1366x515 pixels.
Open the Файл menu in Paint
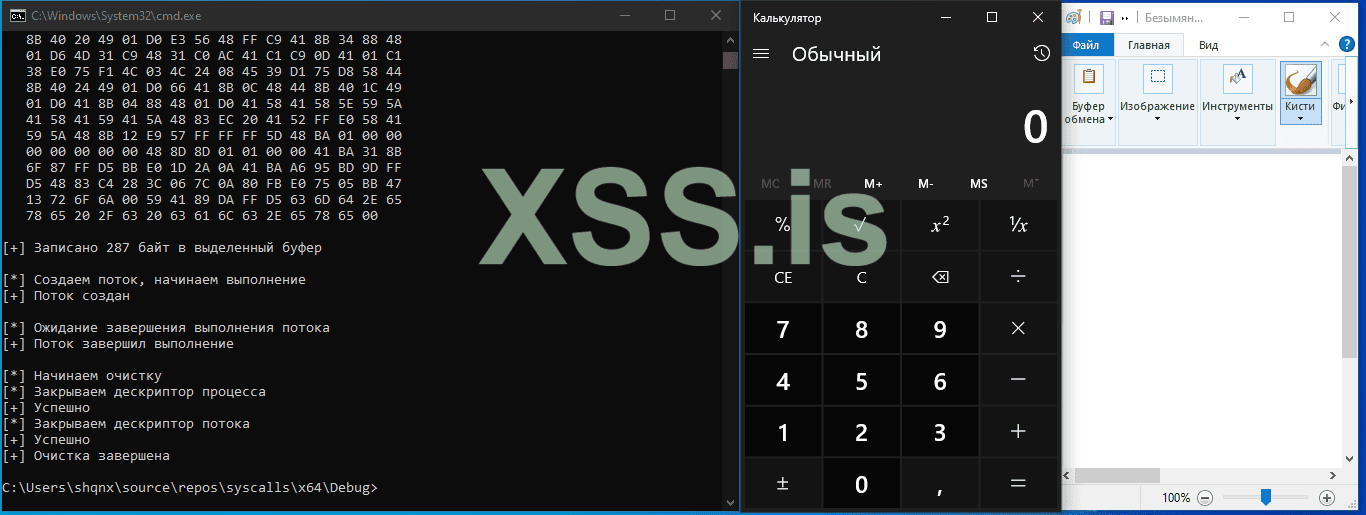(1086, 45)
